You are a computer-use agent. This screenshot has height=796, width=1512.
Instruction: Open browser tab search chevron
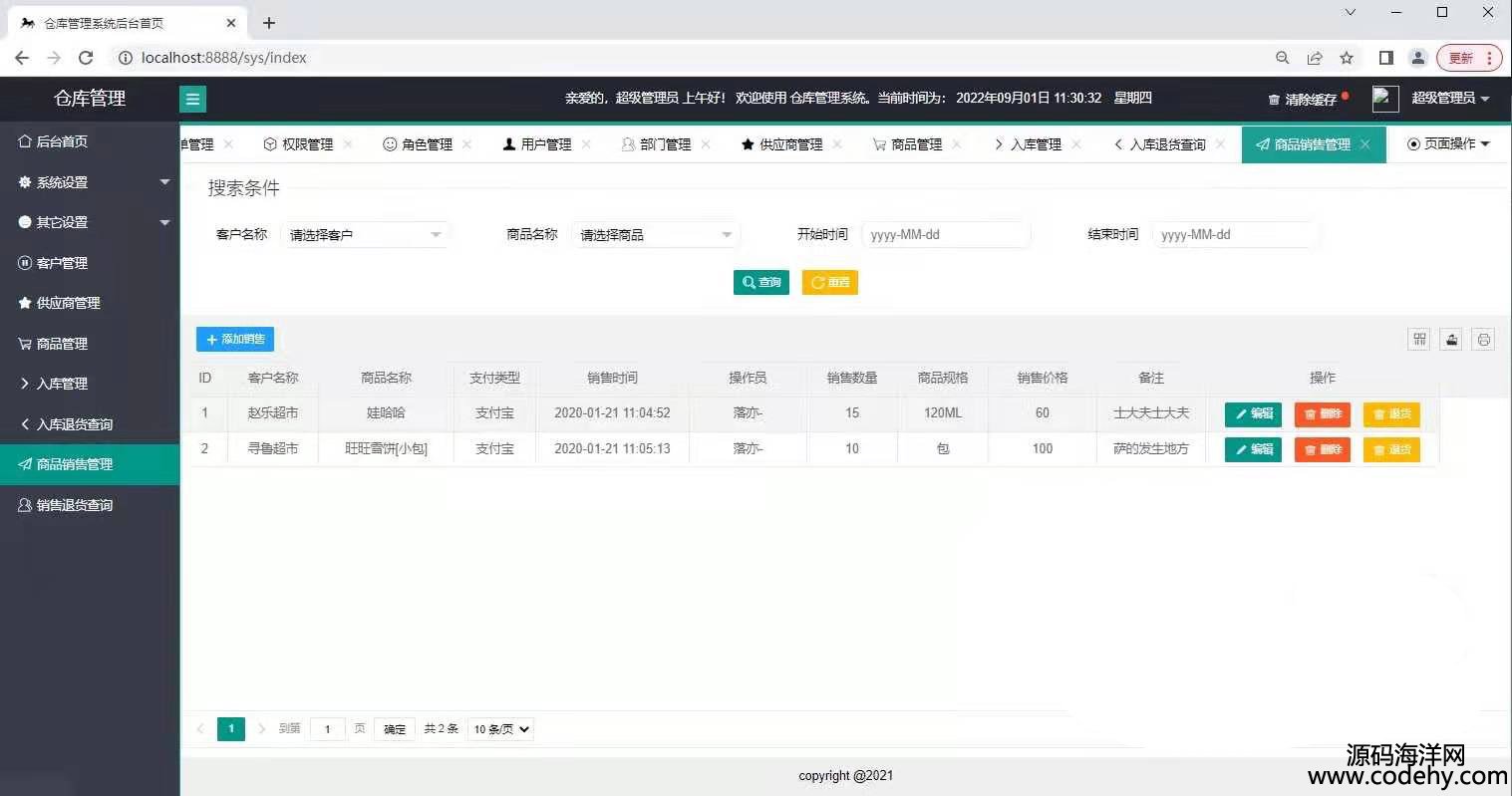(1351, 13)
